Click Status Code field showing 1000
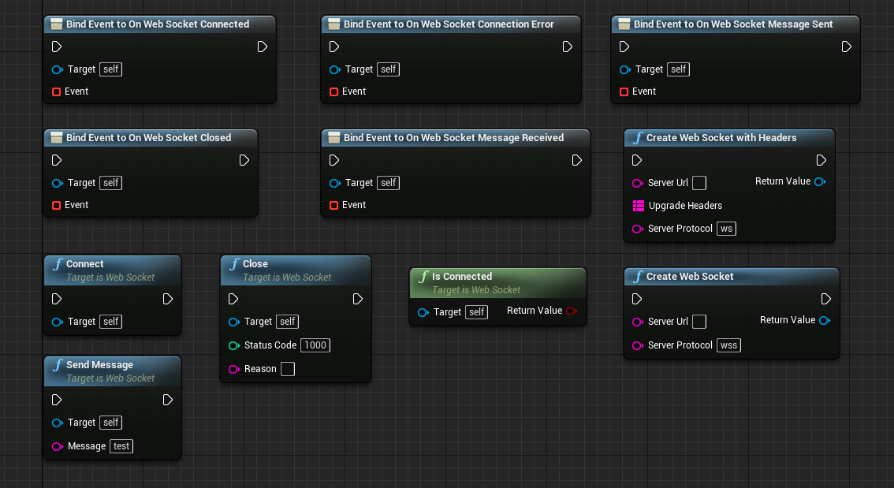 coord(315,345)
